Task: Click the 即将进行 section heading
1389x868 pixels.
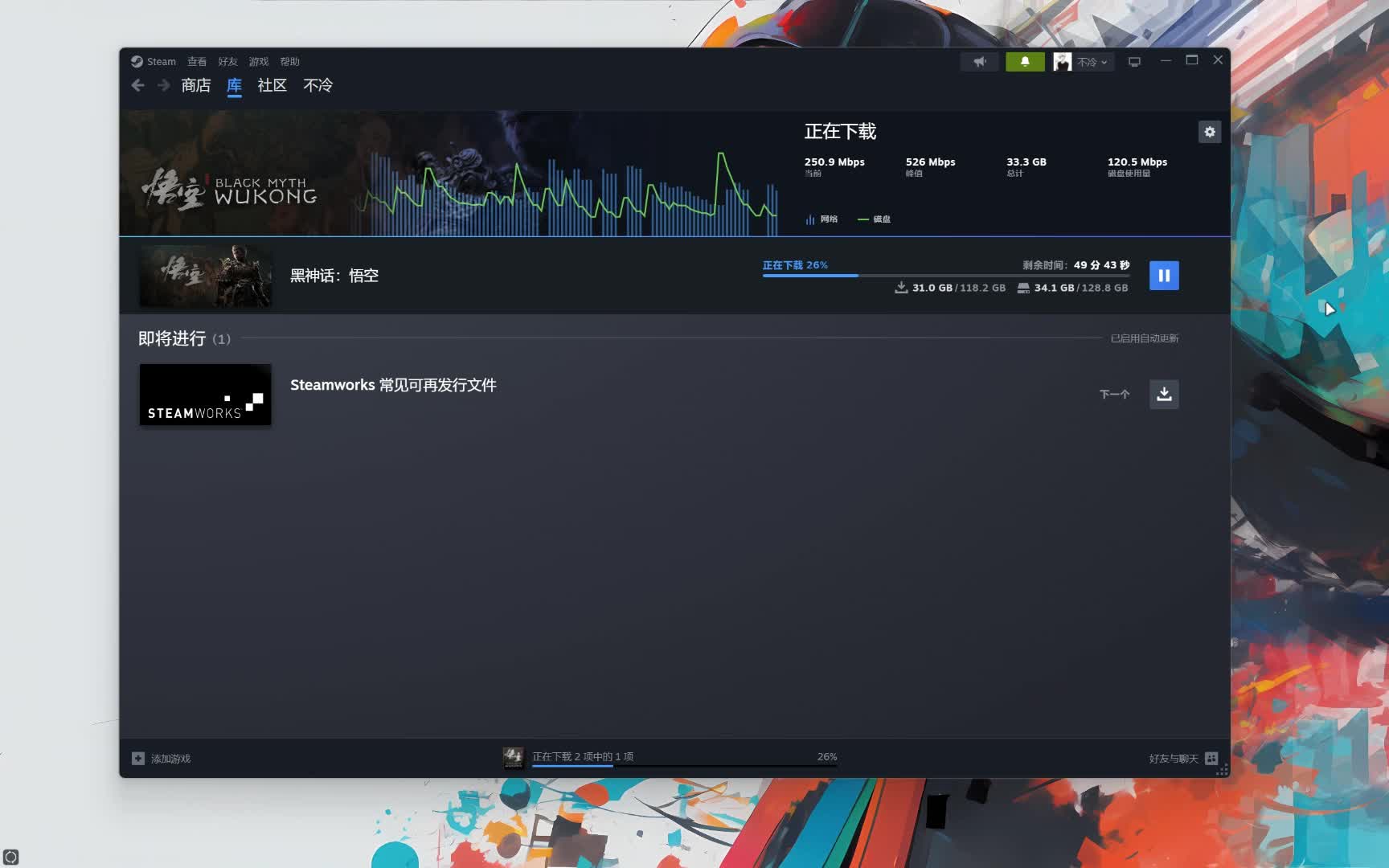Action: click(x=172, y=338)
